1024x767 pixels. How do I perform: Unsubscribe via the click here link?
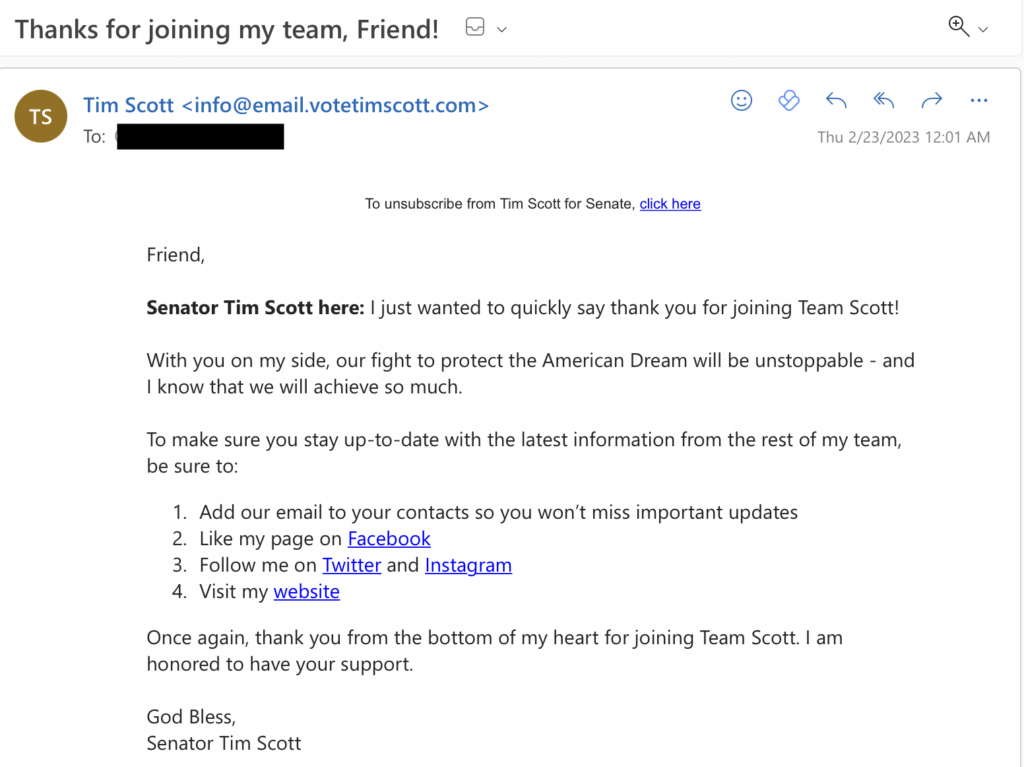click(670, 203)
